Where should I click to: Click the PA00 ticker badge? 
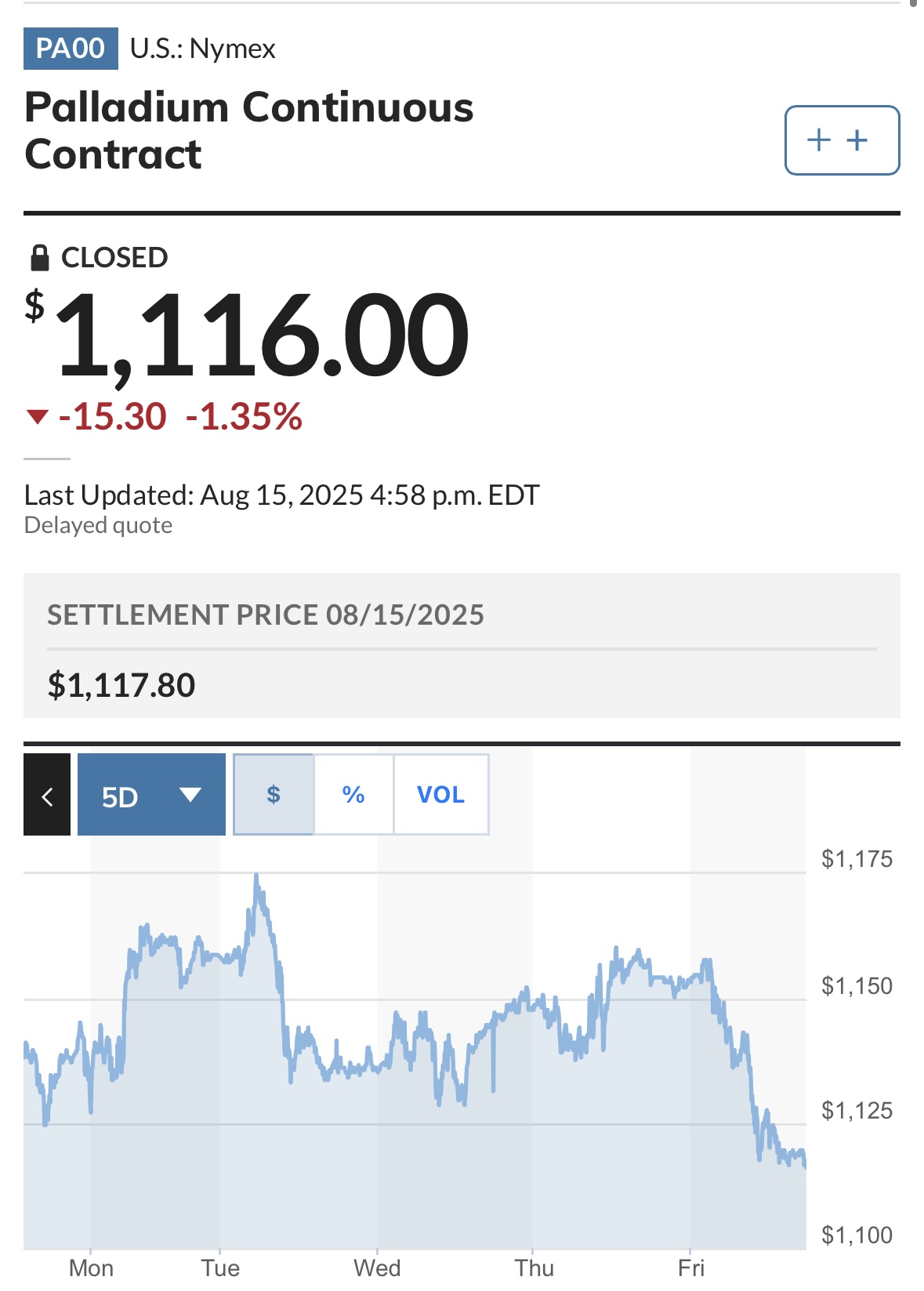71,49
